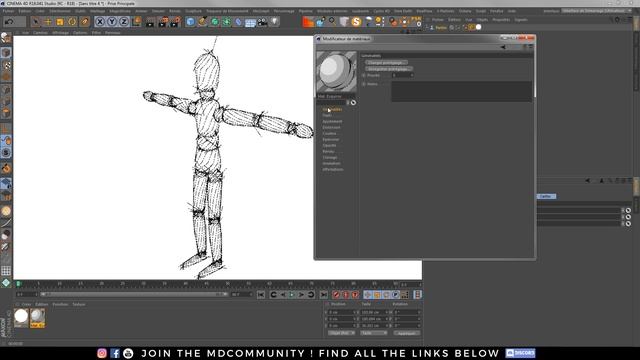Open the blue deformer objects icon
Image resolution: width=640 pixels, height=360 pixels.
(238, 22)
